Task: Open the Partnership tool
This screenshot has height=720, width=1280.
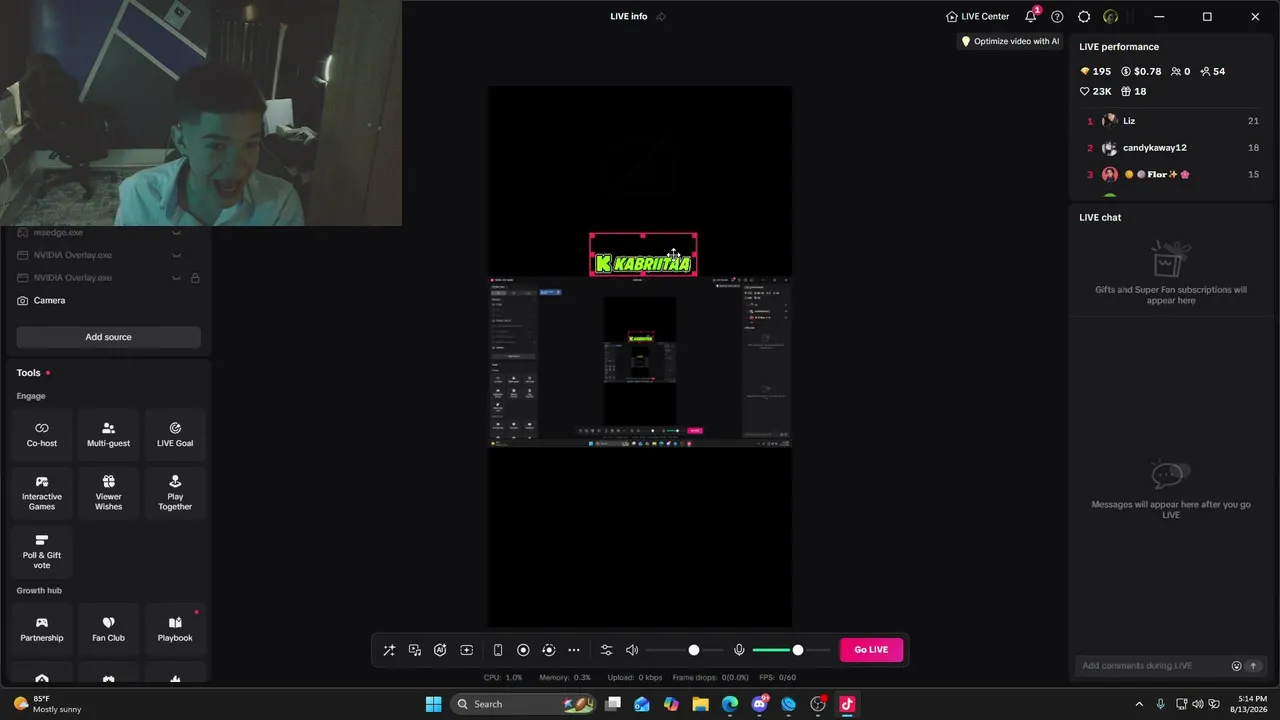Action: [x=42, y=629]
